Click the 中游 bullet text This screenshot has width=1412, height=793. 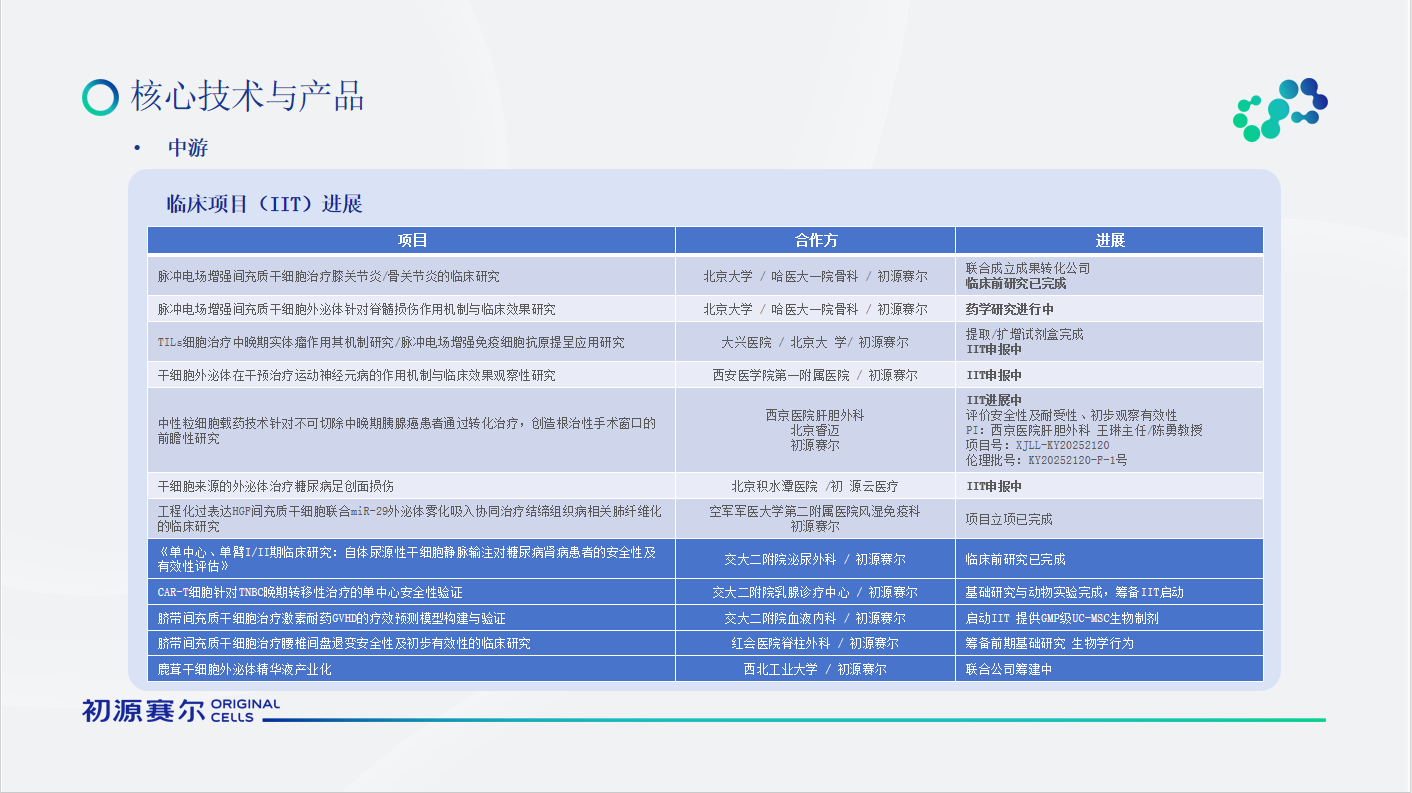(x=188, y=148)
